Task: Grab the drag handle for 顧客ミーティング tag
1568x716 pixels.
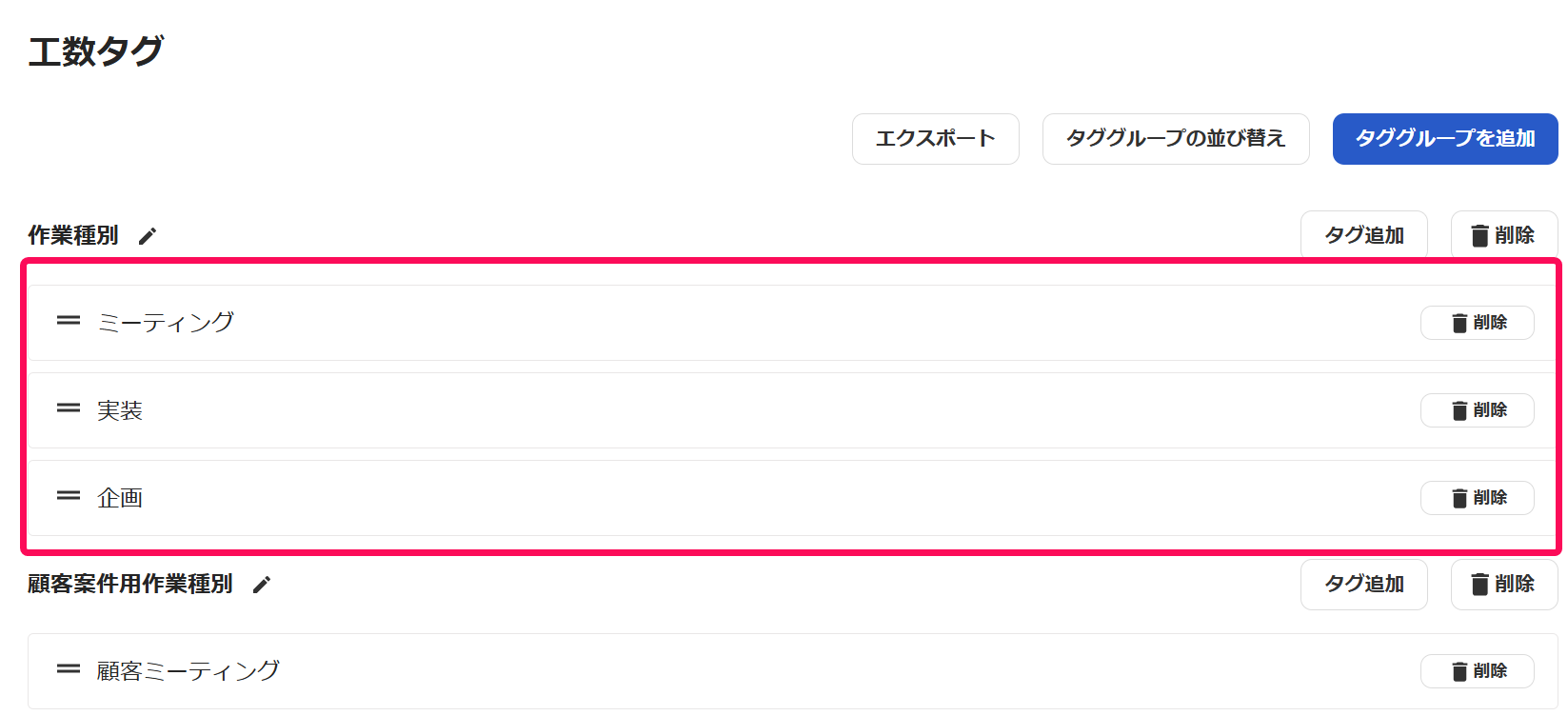Action: pos(69,669)
